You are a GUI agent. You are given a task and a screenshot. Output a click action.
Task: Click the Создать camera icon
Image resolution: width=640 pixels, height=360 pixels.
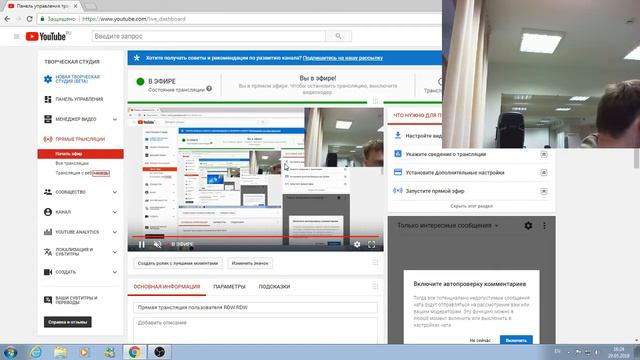coord(48,272)
